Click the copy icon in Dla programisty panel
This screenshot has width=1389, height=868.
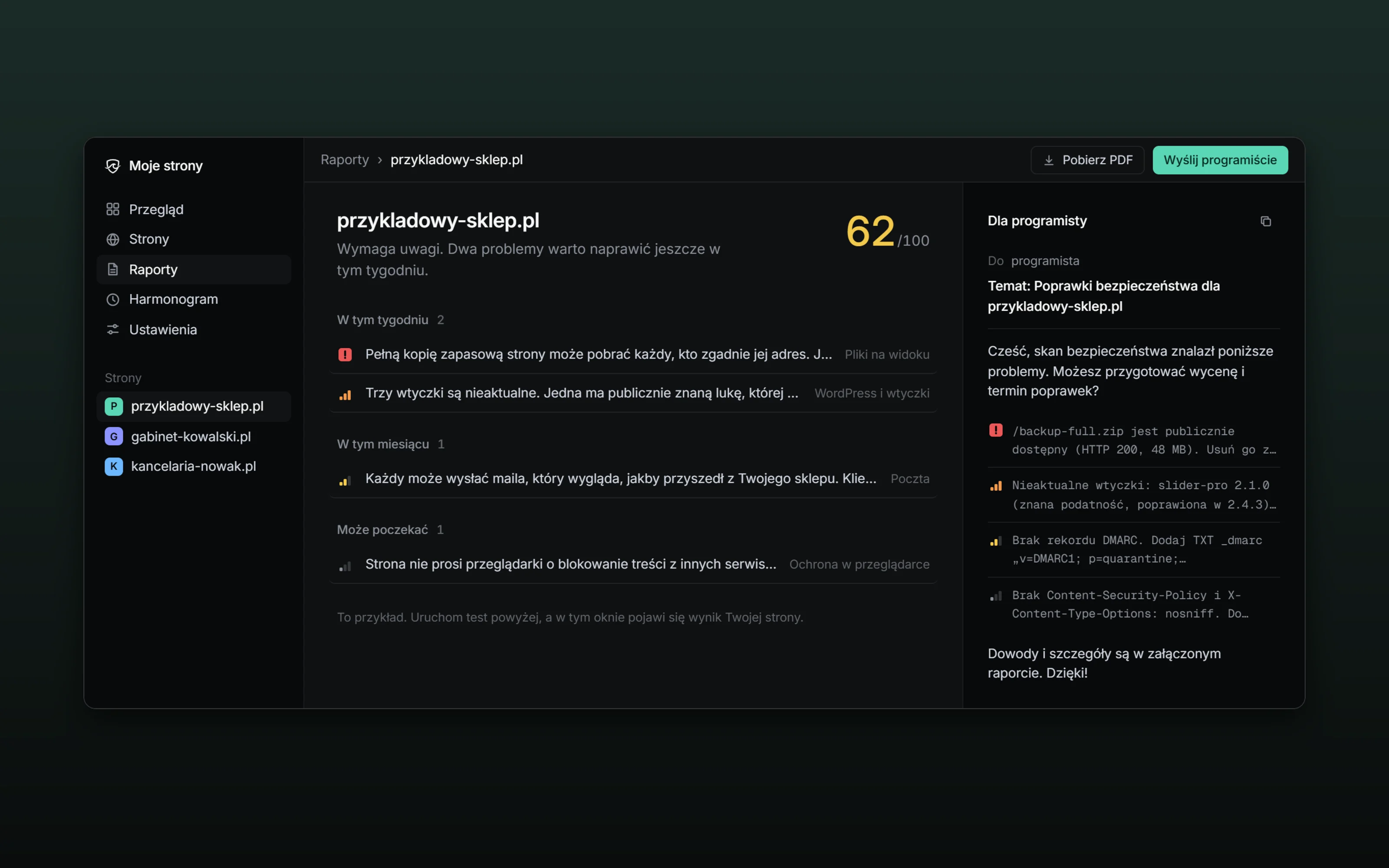1266,221
